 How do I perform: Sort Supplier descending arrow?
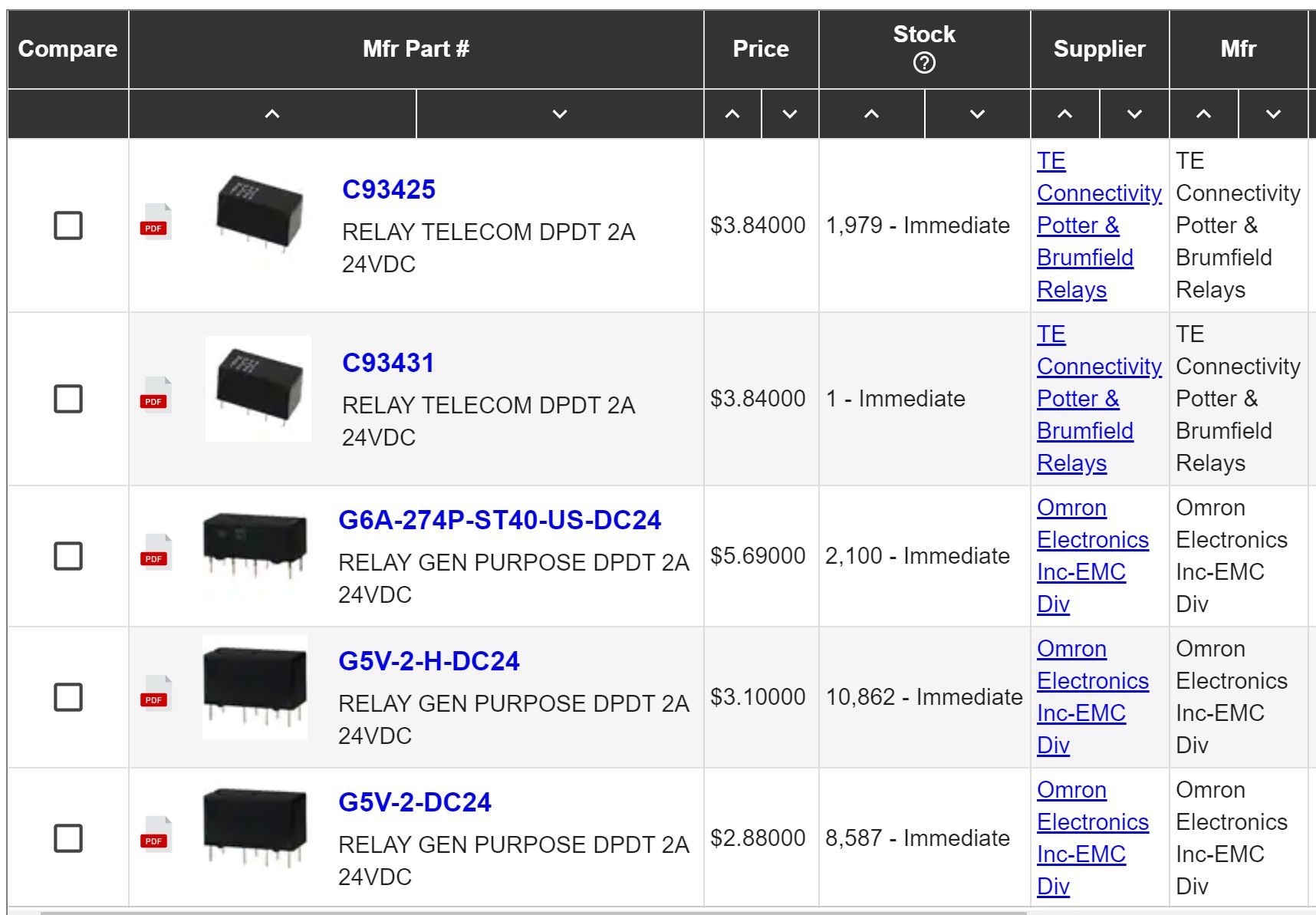point(1135,114)
